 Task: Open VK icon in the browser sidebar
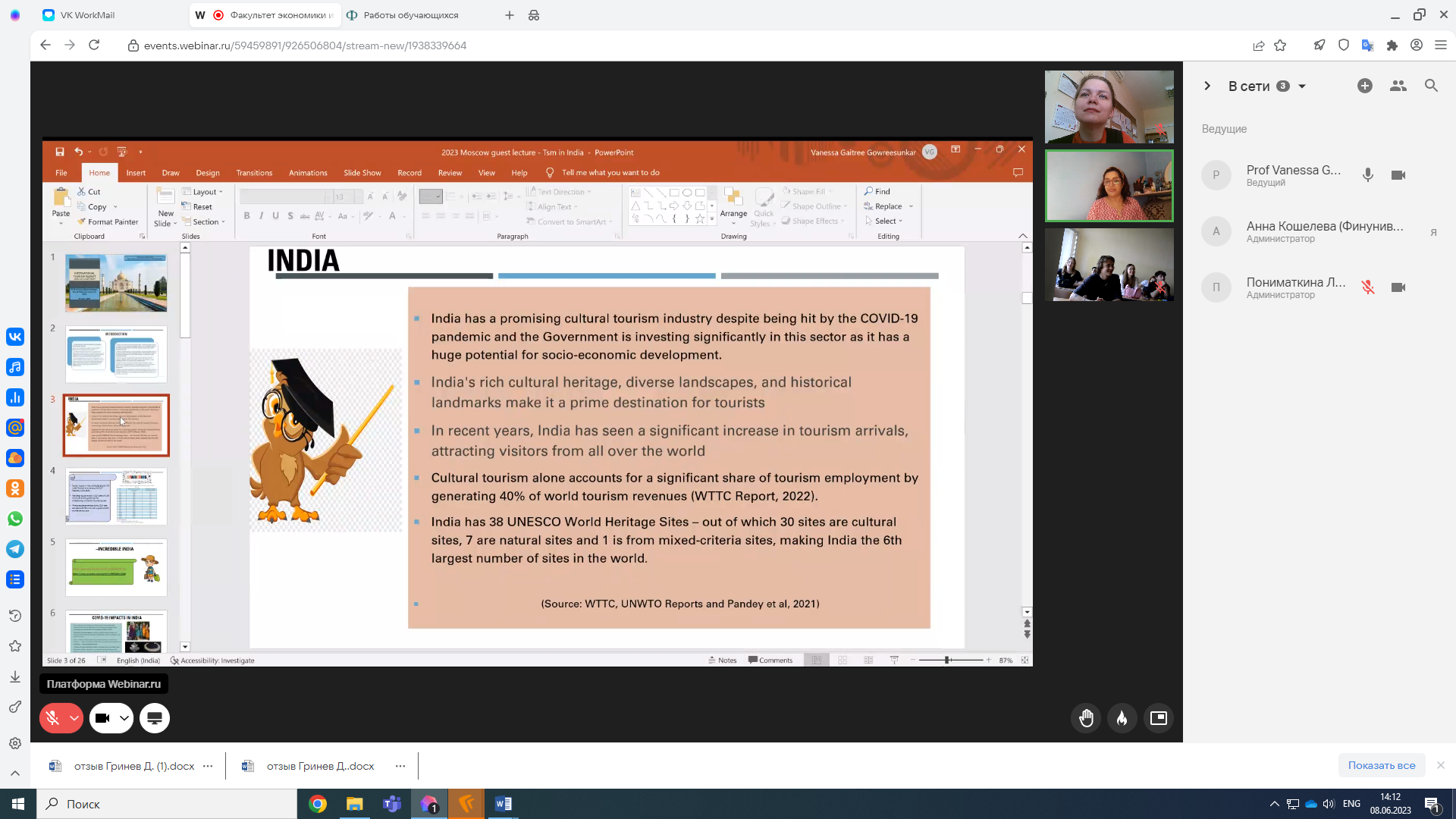pos(15,337)
